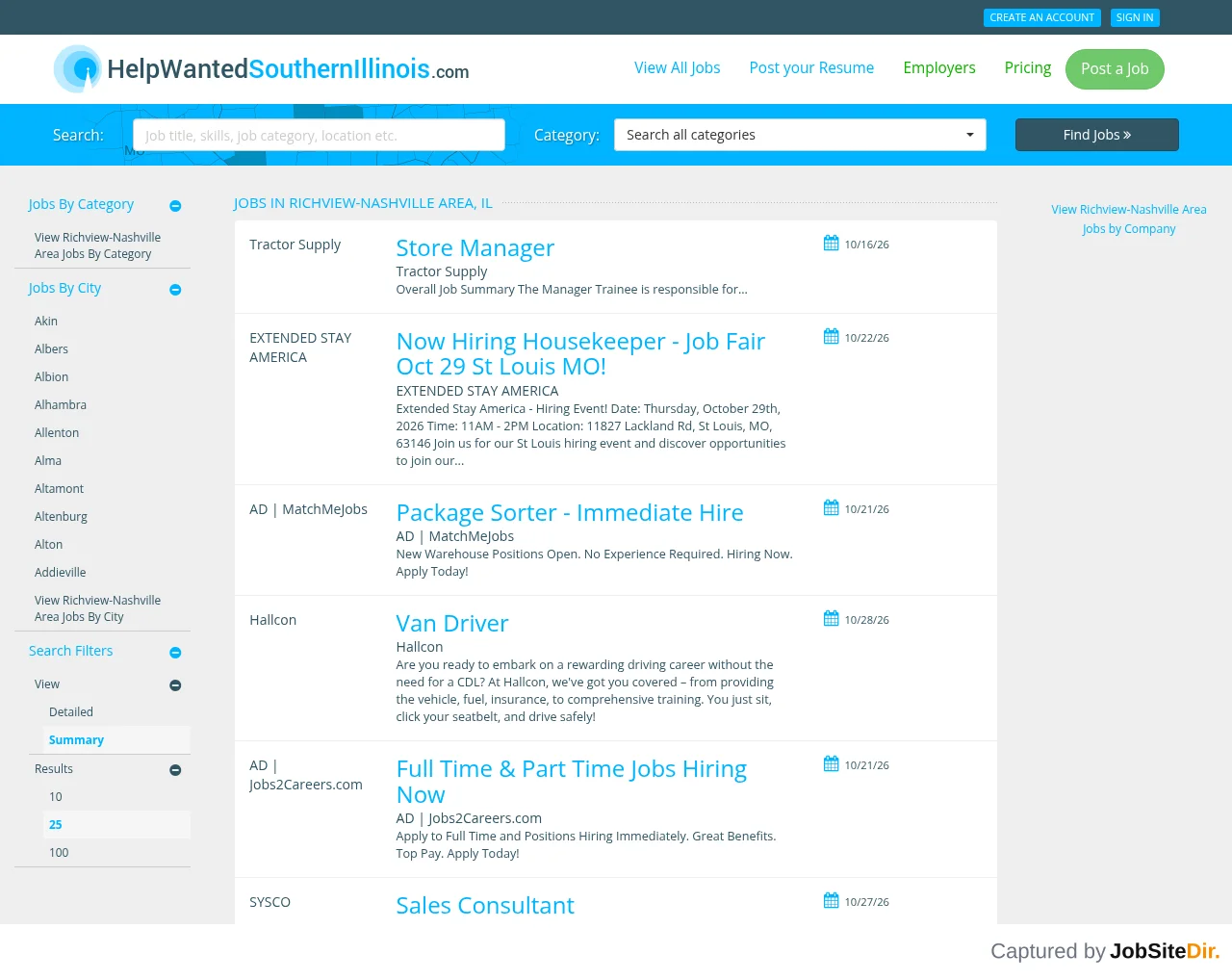Open the Search all categories dropdown
This screenshot has height=980, width=1232.
pos(800,135)
